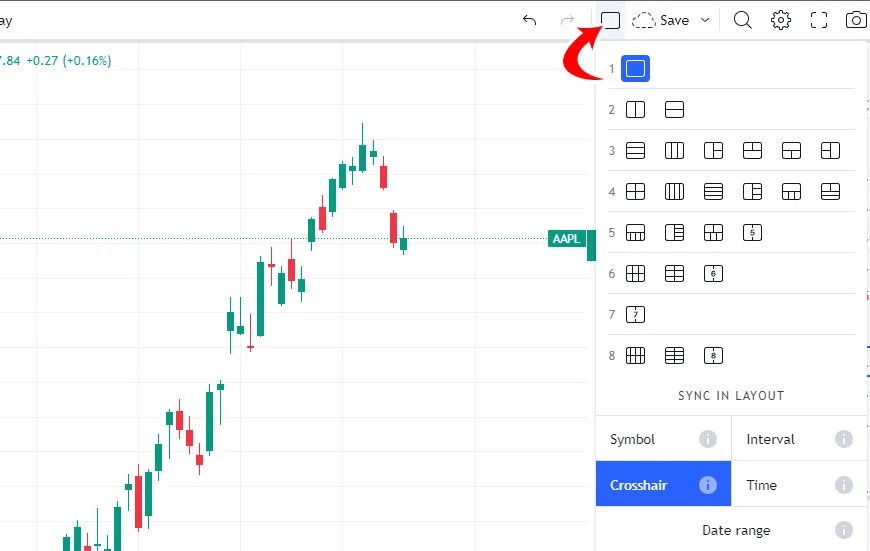This screenshot has width=870, height=551.
Task: Choose the two-chart horizontal split layout
Action: [x=674, y=110]
